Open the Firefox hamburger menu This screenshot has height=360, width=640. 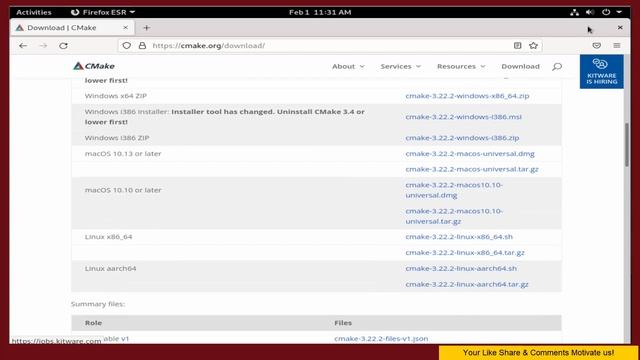pyautogui.click(x=617, y=46)
